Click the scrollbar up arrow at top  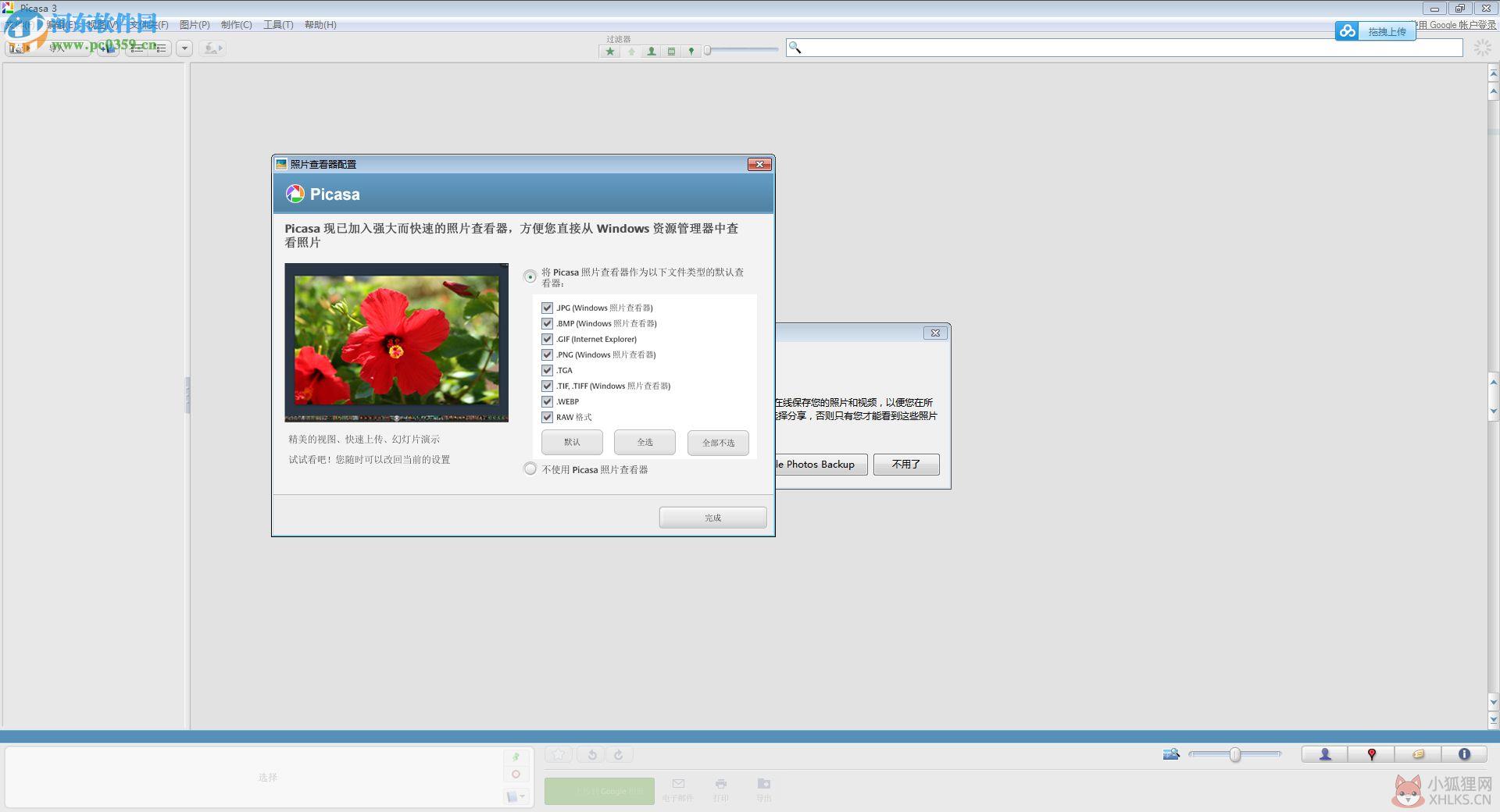[x=1493, y=73]
